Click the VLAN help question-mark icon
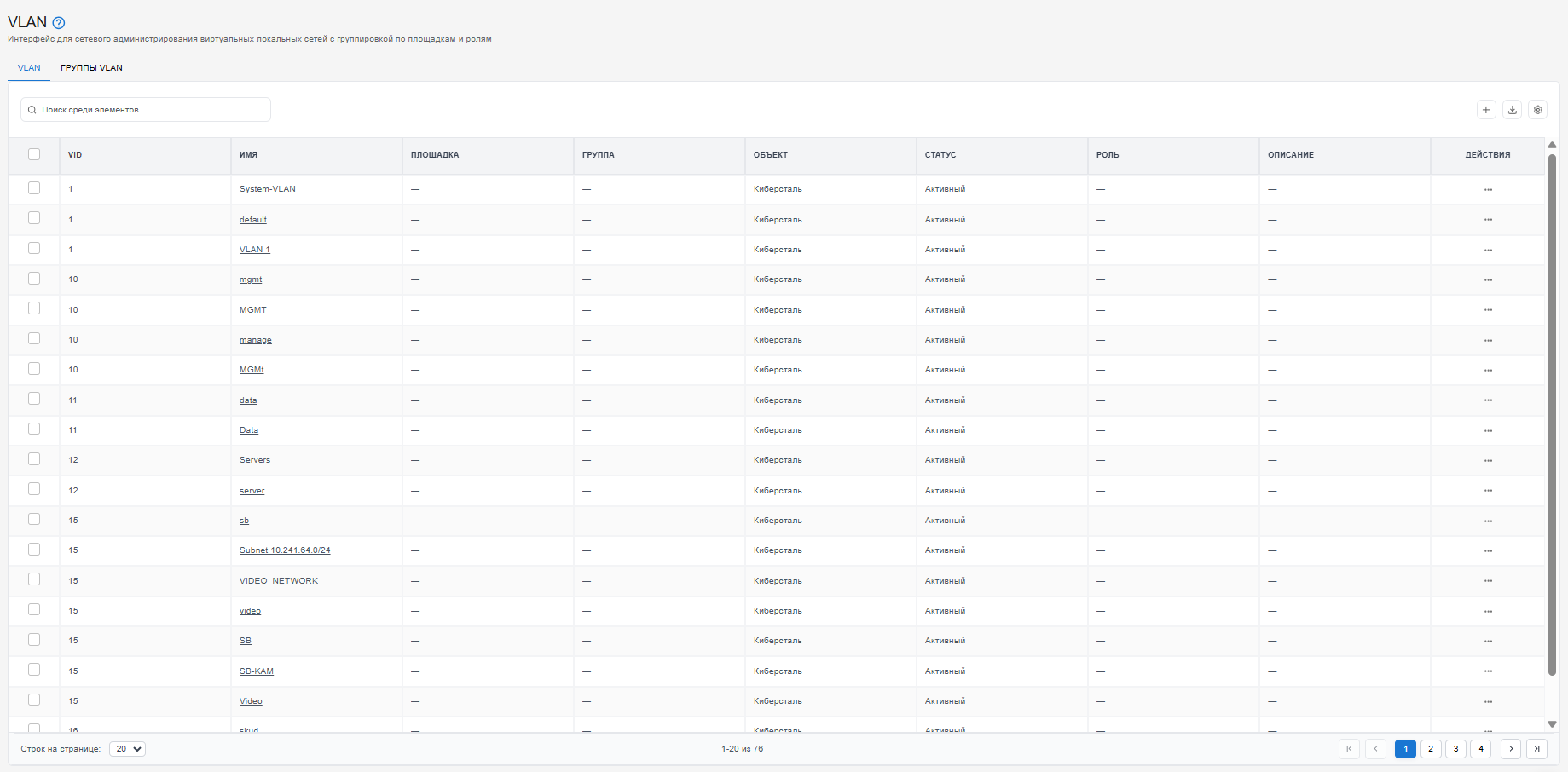The height and width of the screenshot is (772, 1568). pyautogui.click(x=59, y=23)
